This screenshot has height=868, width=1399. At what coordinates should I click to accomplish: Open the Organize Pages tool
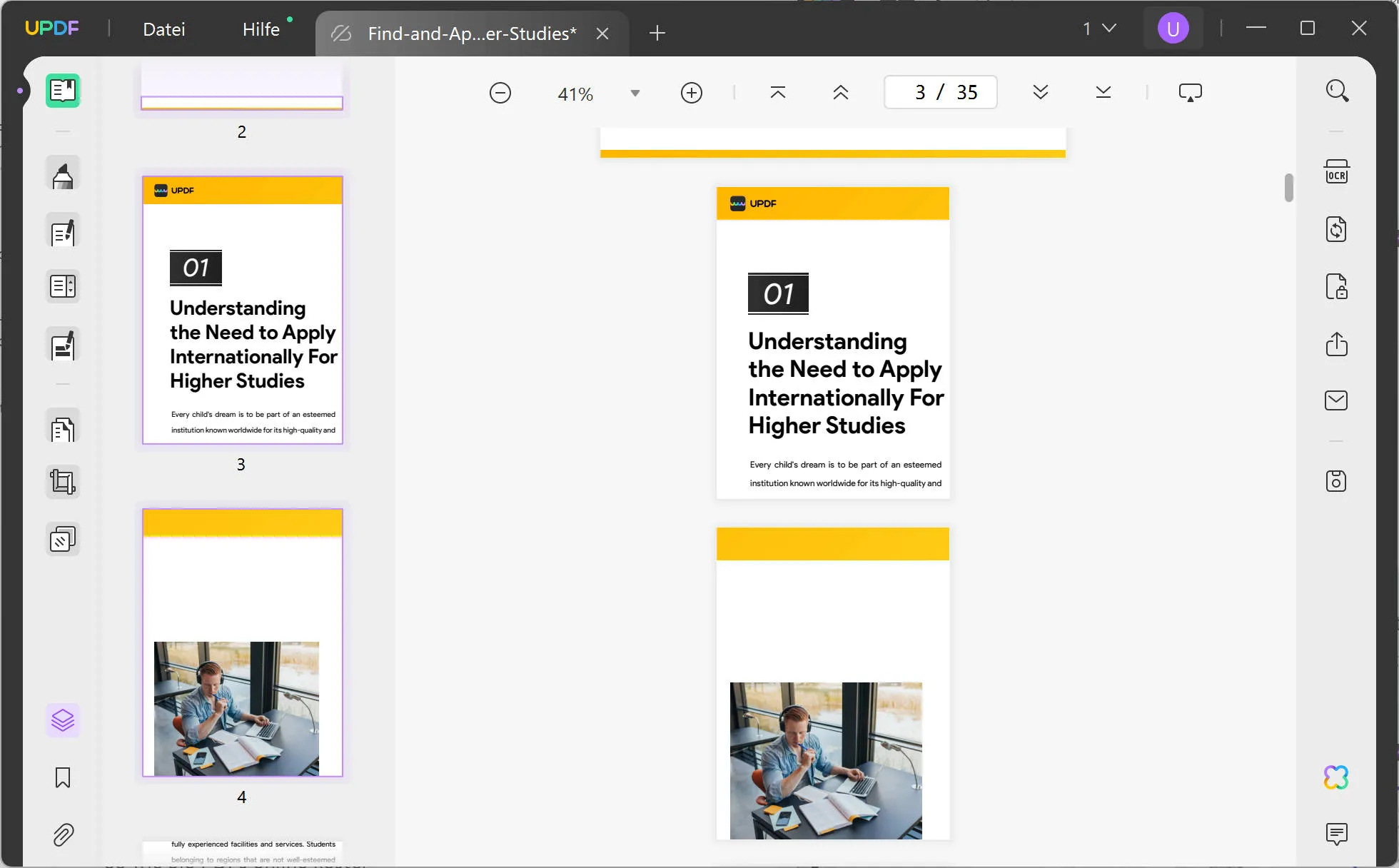click(x=63, y=427)
